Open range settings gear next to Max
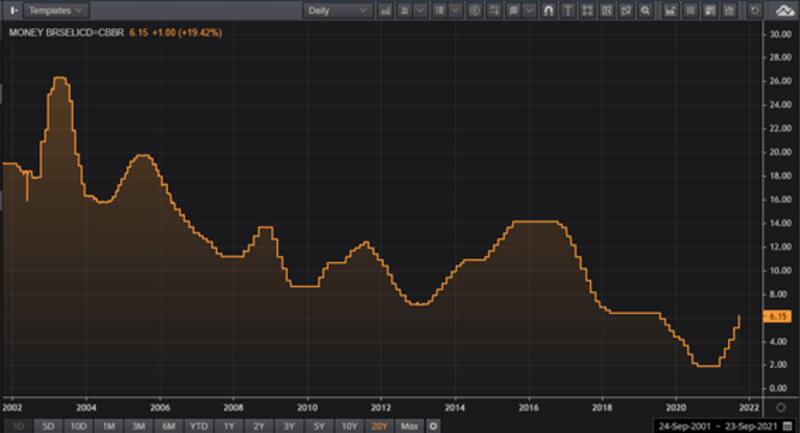The width and height of the screenshot is (800, 433). (433, 426)
